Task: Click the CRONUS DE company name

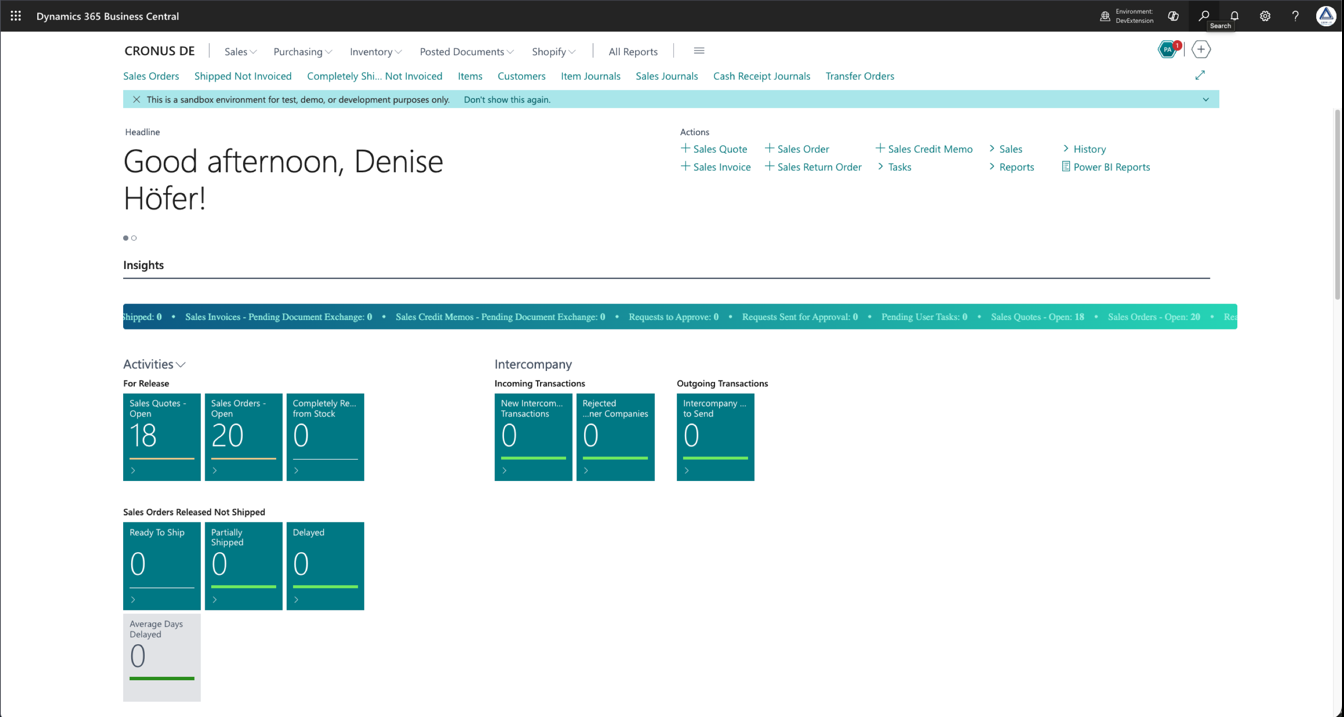Action: point(159,51)
